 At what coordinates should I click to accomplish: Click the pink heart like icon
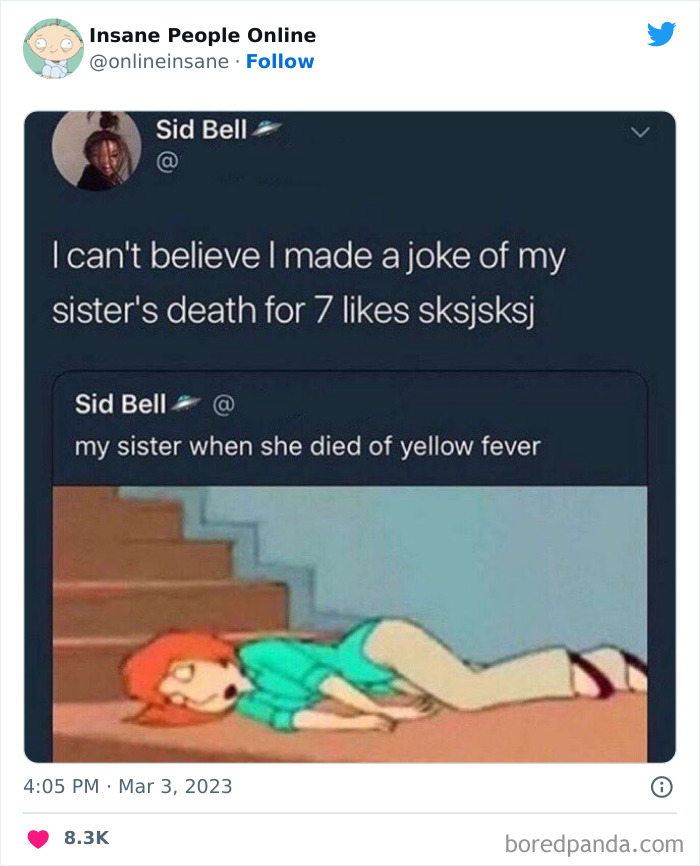38,838
